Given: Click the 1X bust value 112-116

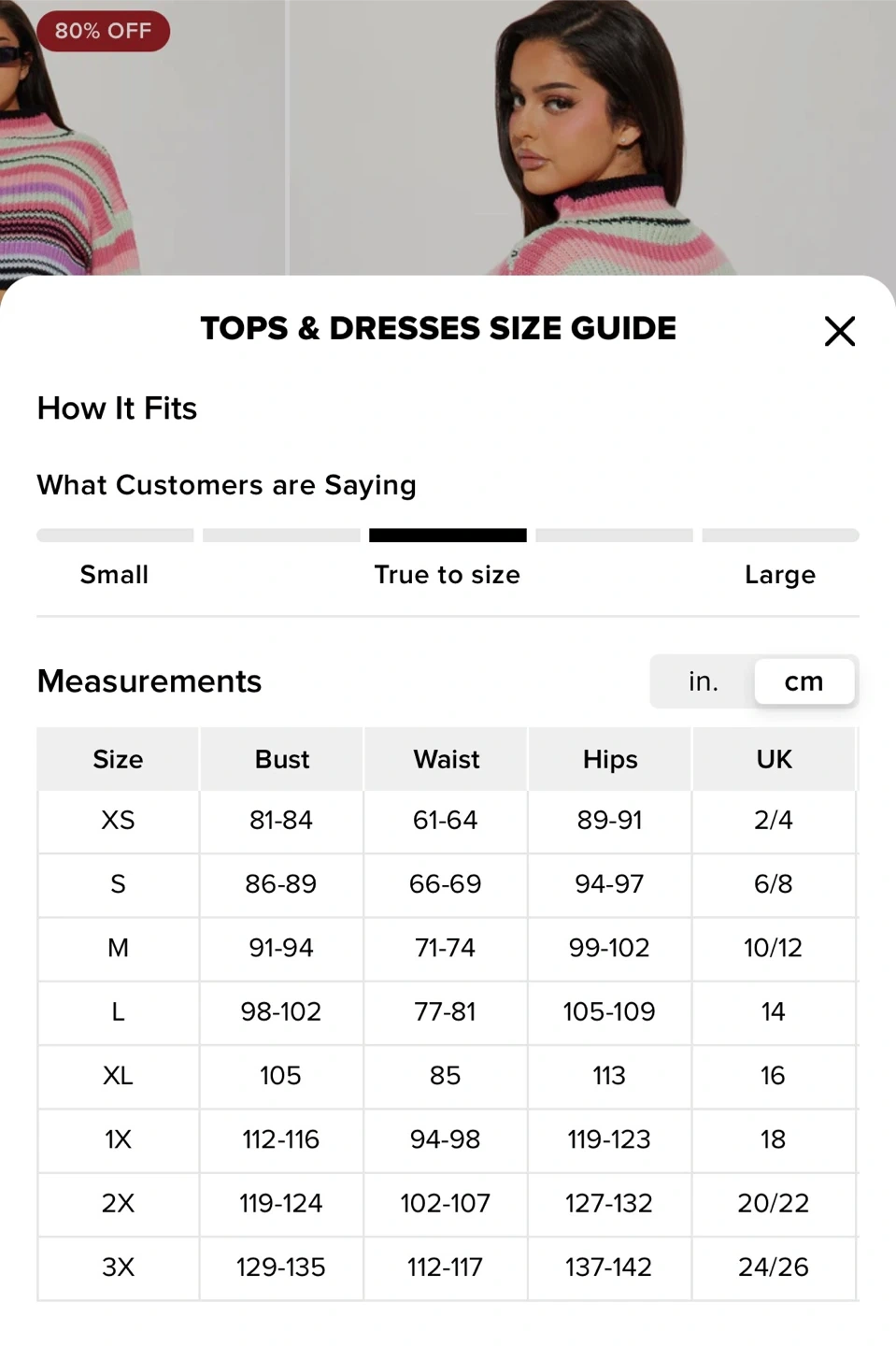Looking at the screenshot, I should pos(281,1139).
